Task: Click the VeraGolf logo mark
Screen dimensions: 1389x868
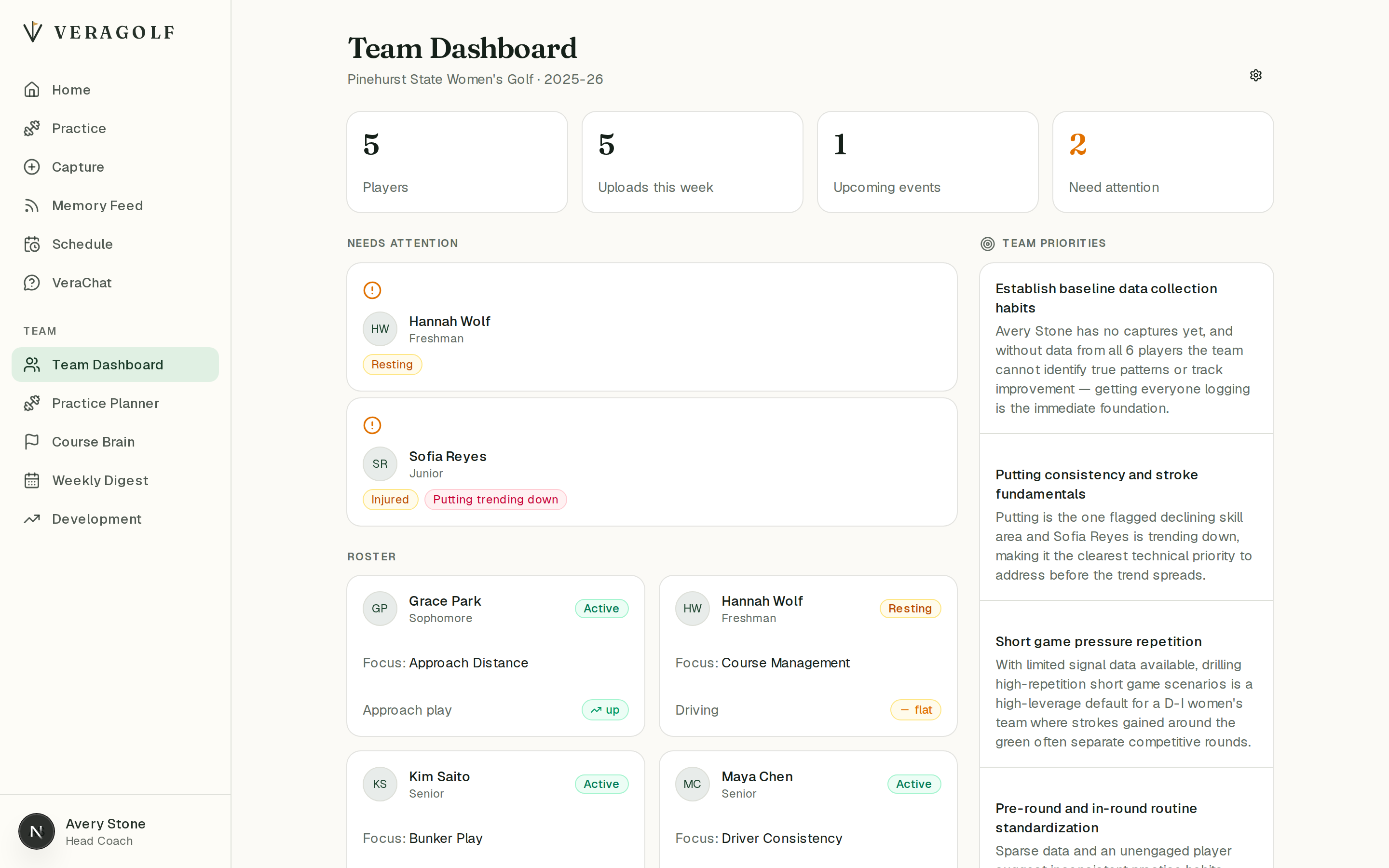Action: pyautogui.click(x=33, y=31)
